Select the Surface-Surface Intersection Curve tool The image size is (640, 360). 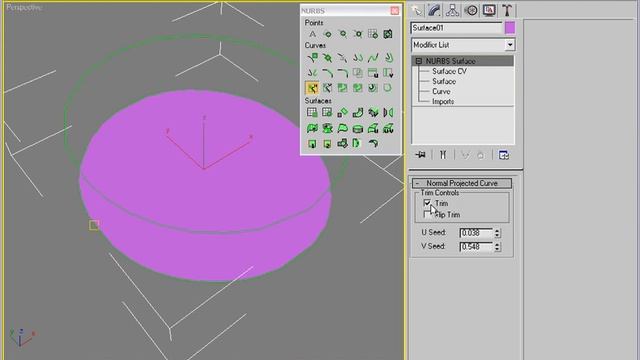(x=358, y=73)
